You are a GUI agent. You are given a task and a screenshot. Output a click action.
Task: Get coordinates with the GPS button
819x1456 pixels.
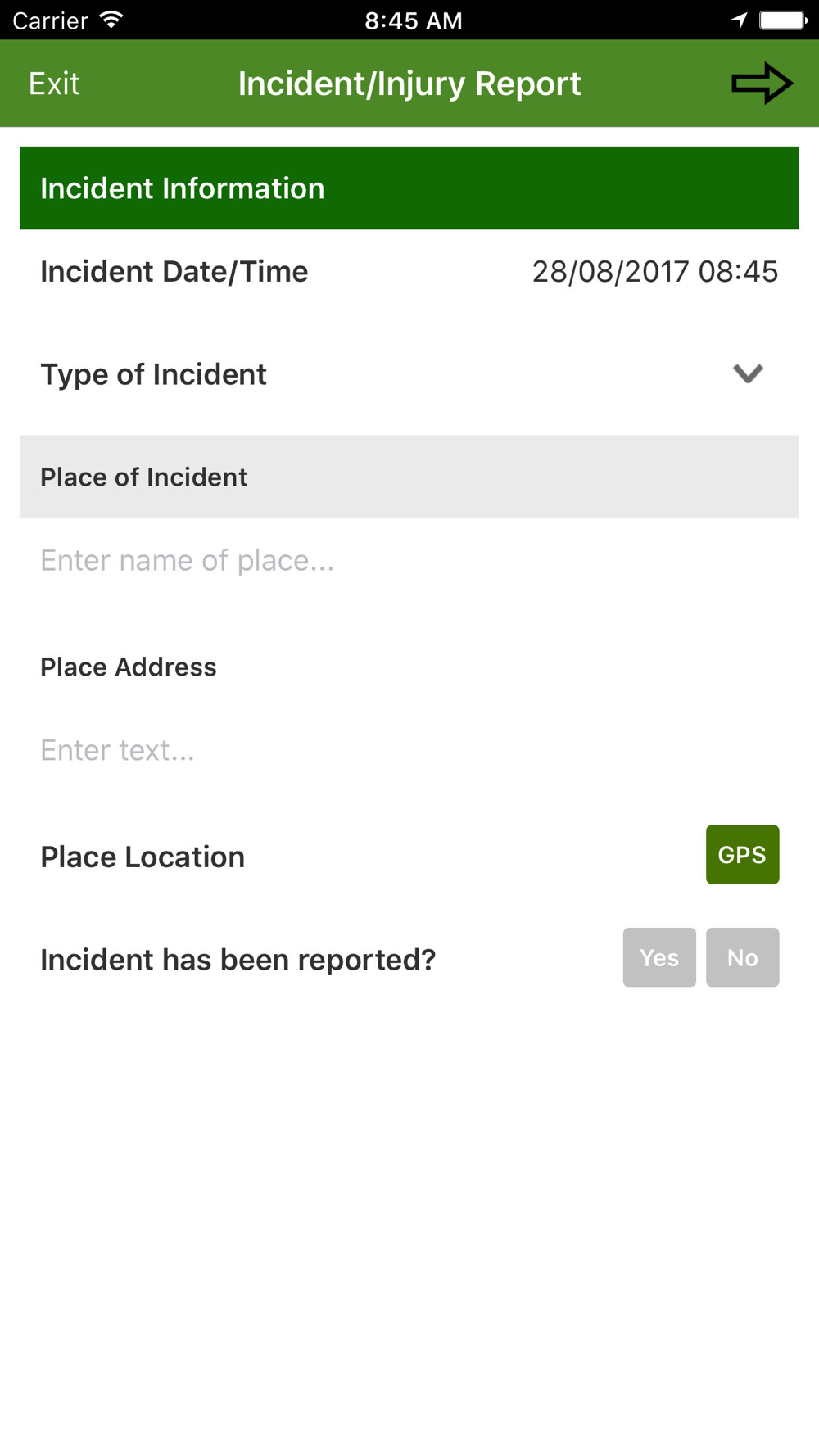point(742,854)
